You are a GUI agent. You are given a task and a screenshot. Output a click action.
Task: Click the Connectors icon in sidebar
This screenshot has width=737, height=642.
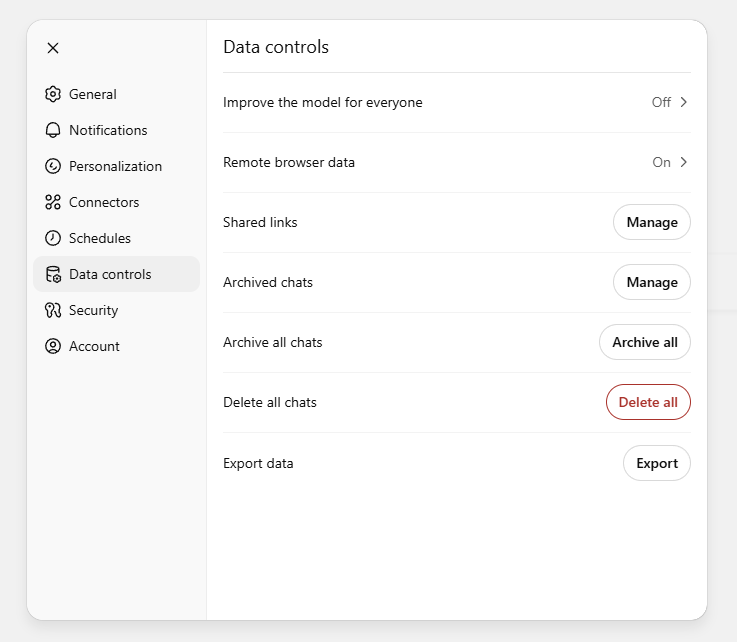point(53,202)
